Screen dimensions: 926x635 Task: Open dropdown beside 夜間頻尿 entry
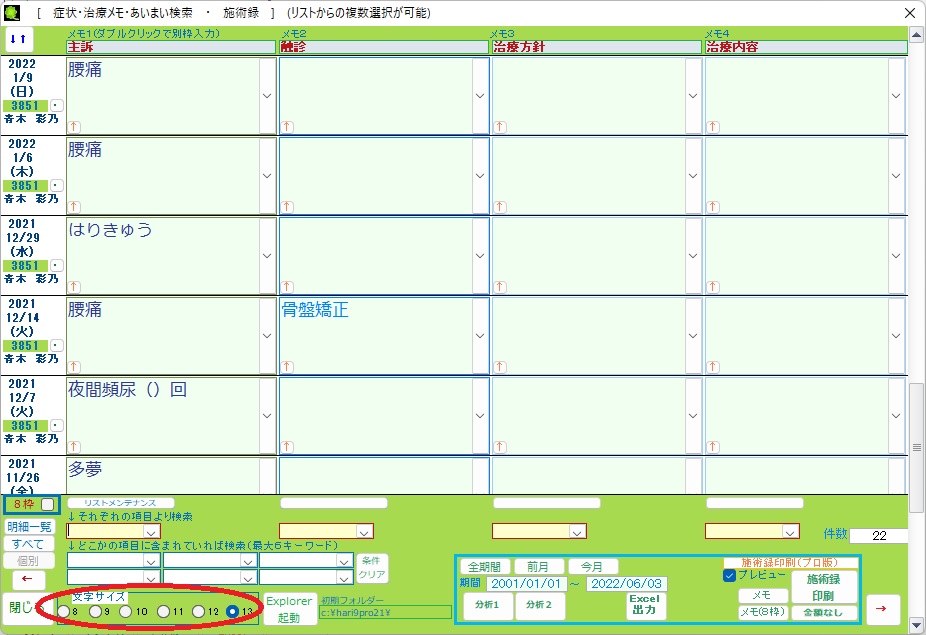[x=267, y=416]
